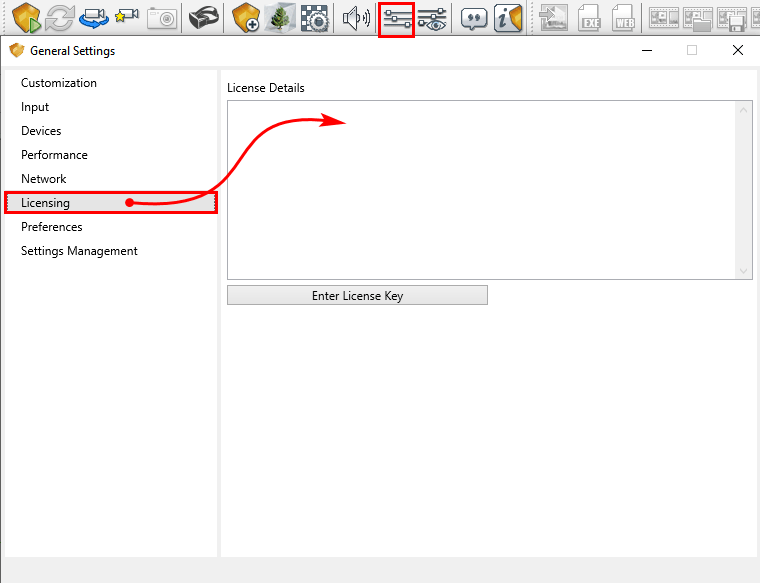This screenshot has width=760, height=583.
Task: Click the EXE export icon
Action: (x=590, y=18)
